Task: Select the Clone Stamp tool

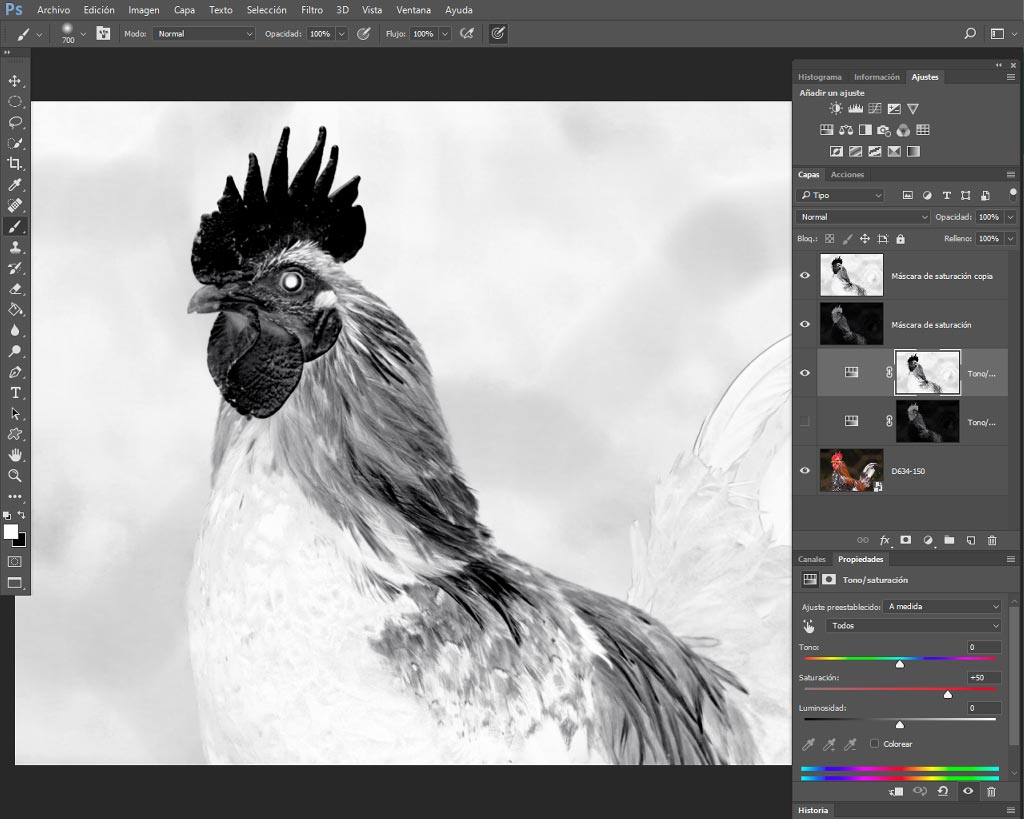Action: point(14,247)
